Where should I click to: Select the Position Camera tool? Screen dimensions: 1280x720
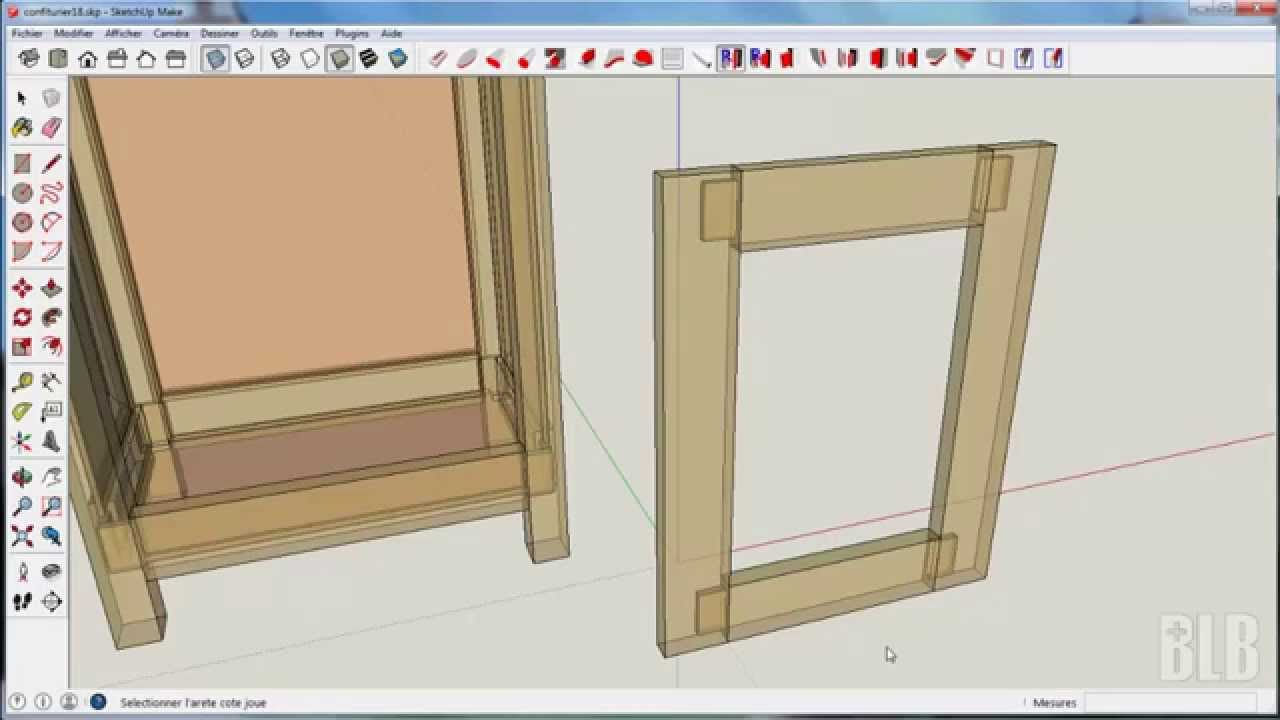[22, 572]
